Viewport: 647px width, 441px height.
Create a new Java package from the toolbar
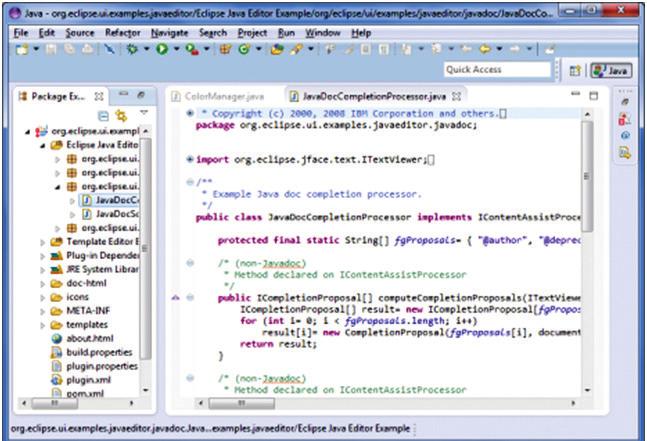(225, 50)
